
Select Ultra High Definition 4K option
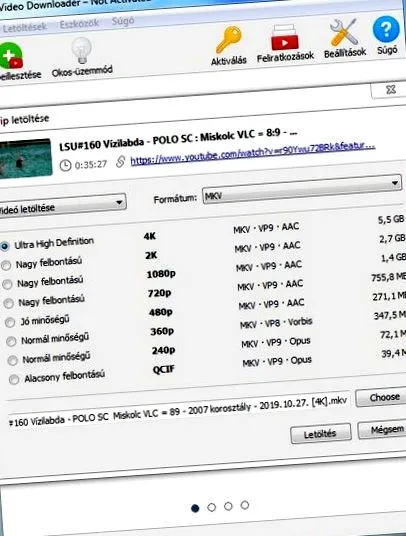(x=5, y=246)
